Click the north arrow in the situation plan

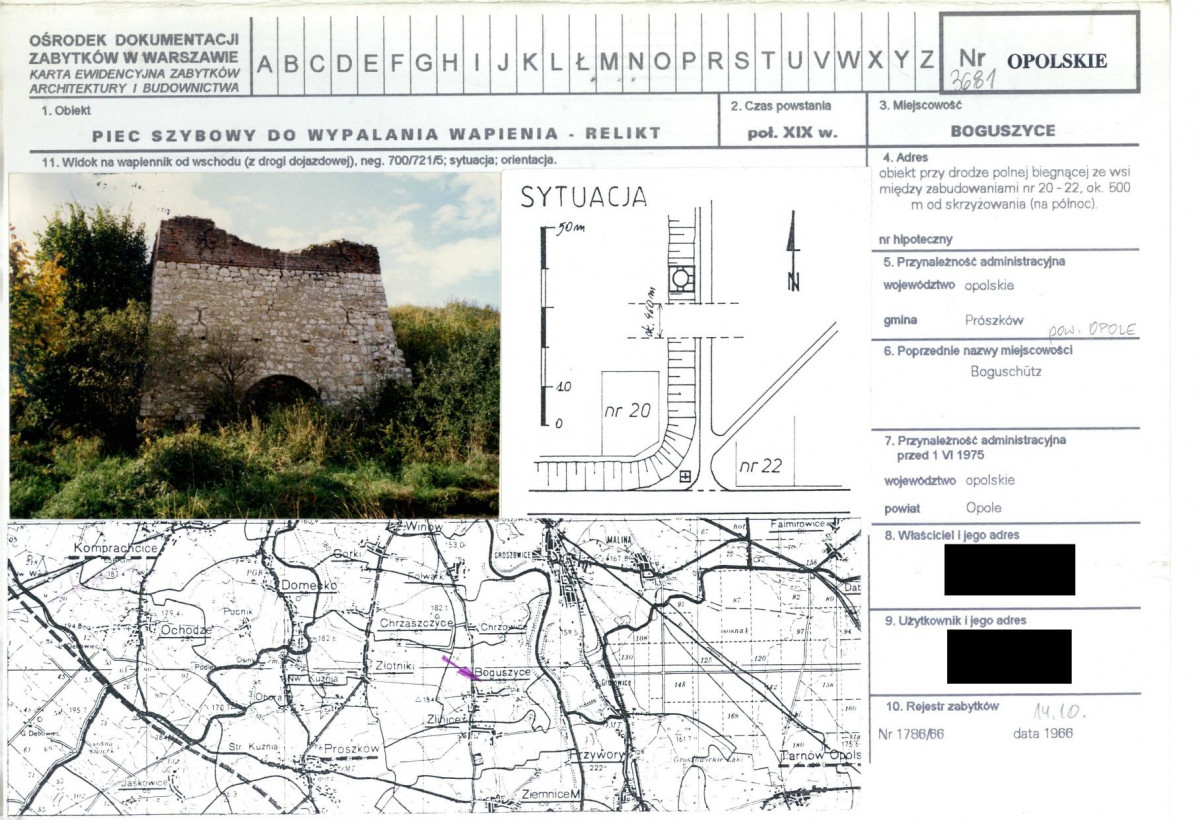(x=793, y=251)
